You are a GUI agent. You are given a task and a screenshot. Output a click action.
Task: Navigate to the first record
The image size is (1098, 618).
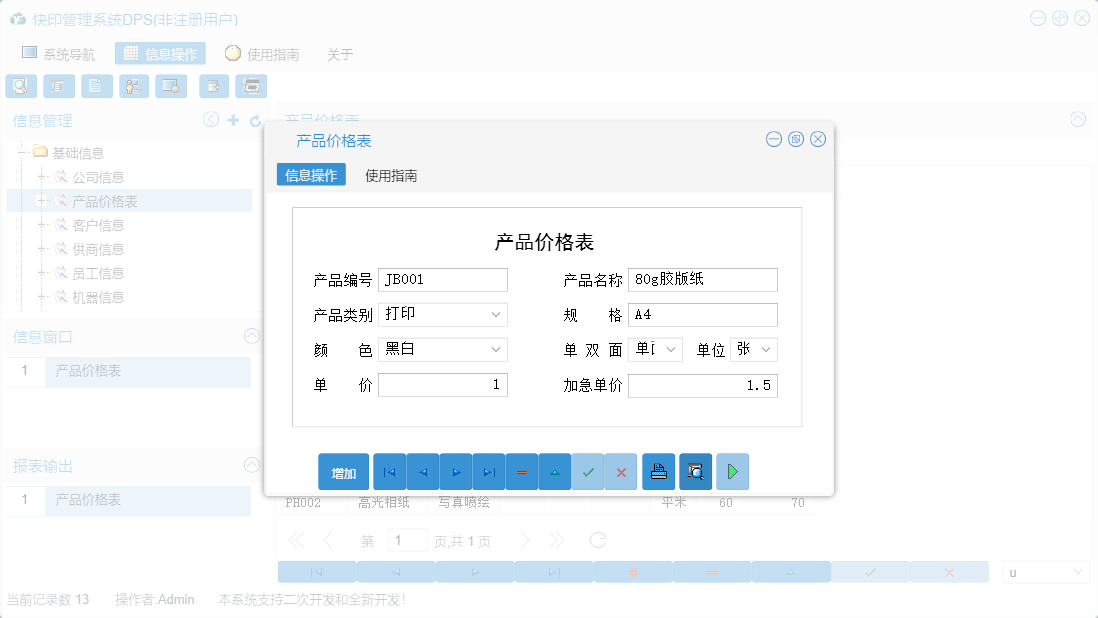388,471
